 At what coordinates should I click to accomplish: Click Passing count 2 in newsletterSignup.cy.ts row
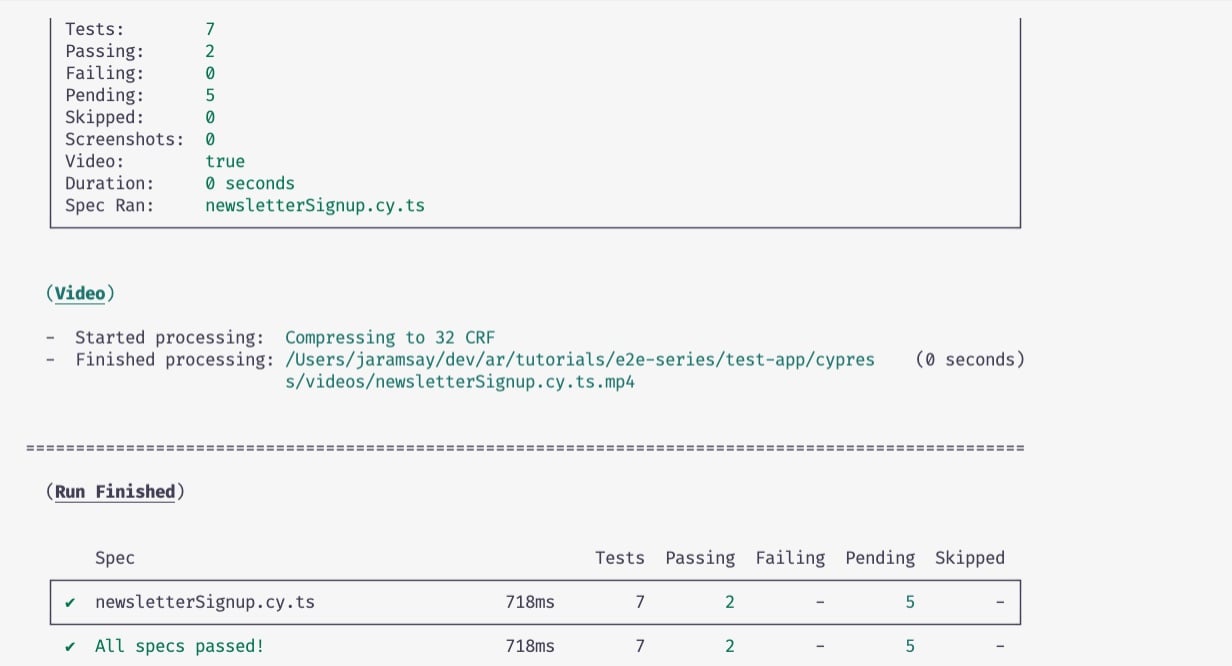point(730,602)
